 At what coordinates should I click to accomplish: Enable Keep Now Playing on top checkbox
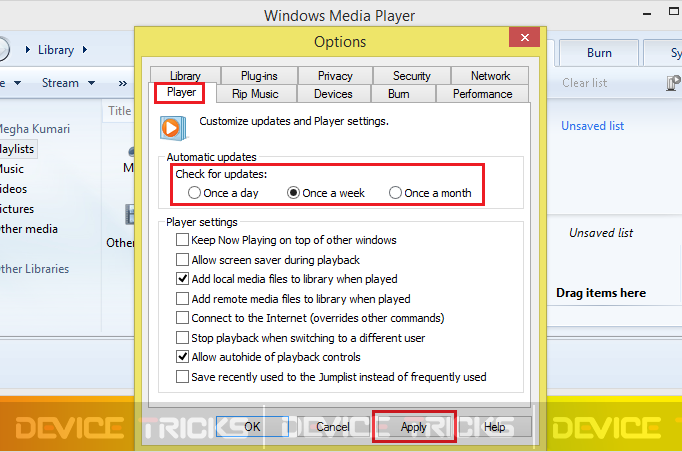182,240
